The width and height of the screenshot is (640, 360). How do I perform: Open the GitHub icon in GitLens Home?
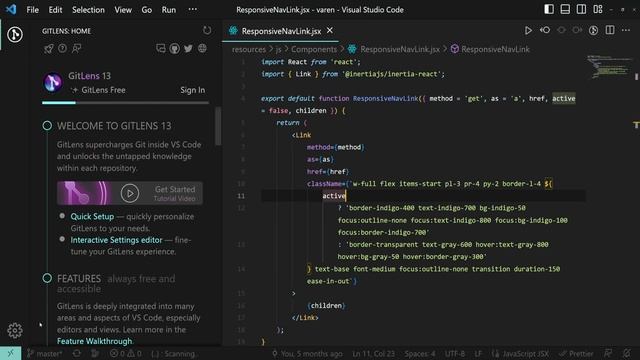pos(175,49)
